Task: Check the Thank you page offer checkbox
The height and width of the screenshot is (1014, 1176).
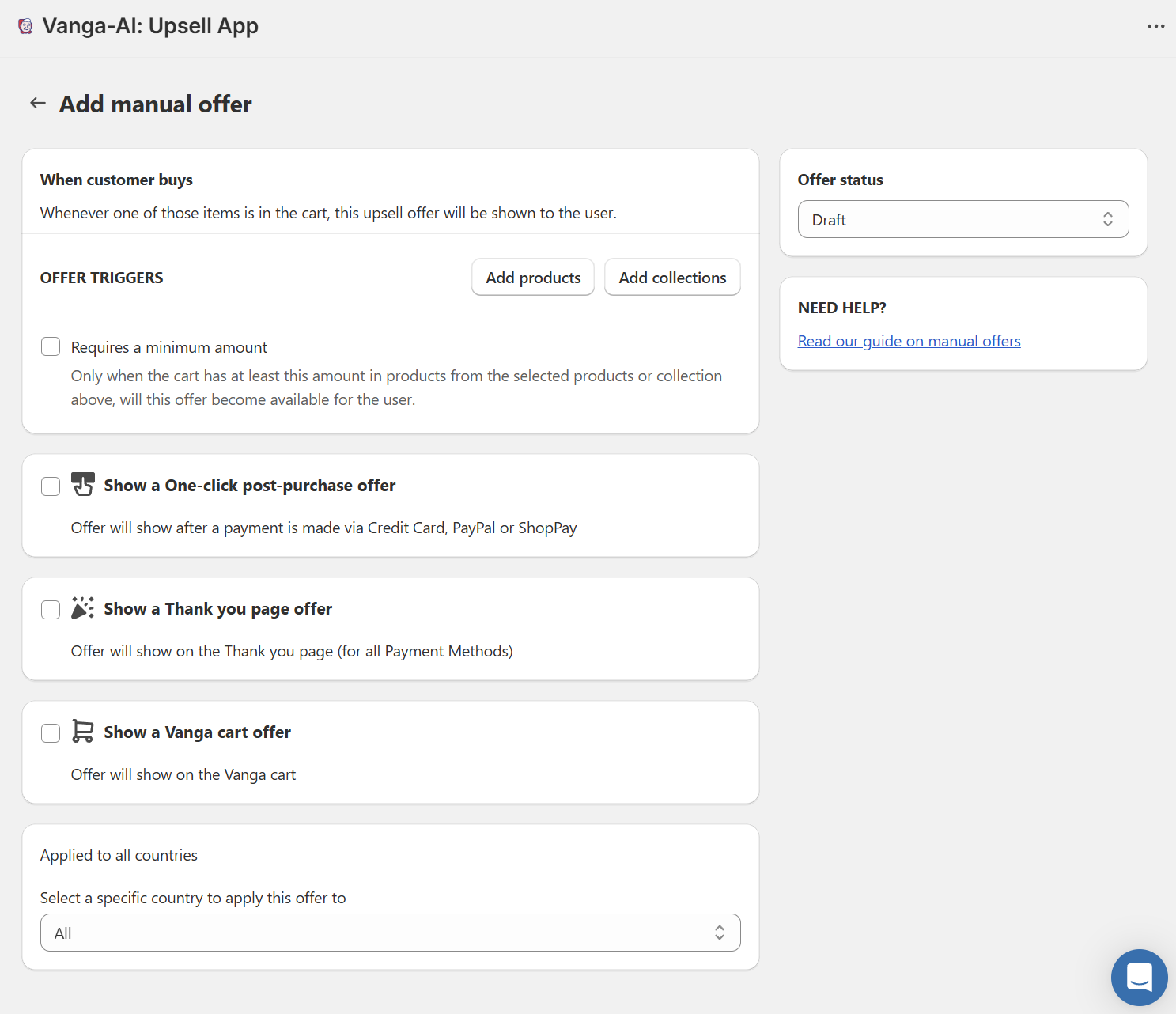Action: point(51,610)
